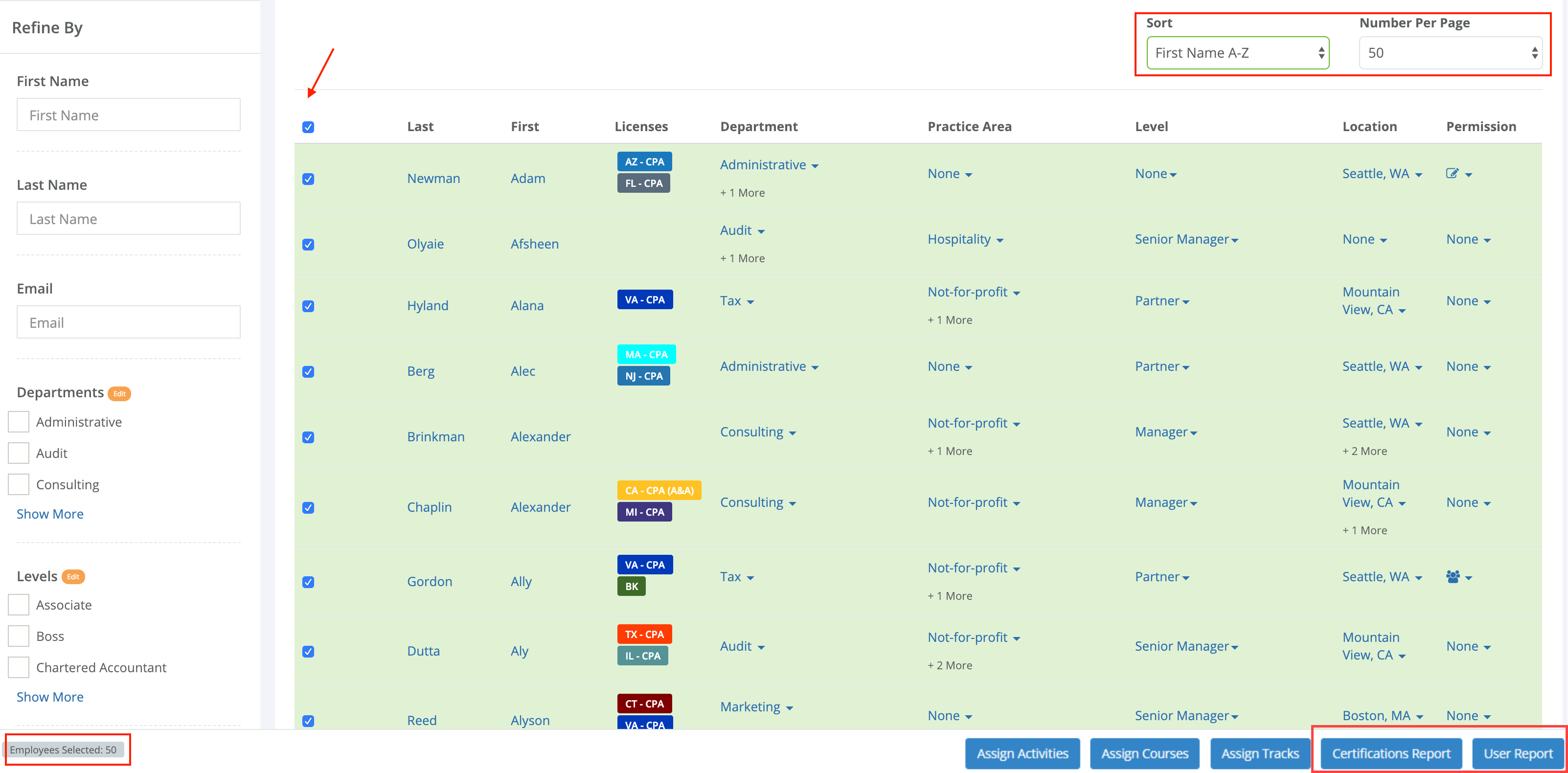Click the edit permission icon for Adam Newman
1568x773 pixels.
1453,174
